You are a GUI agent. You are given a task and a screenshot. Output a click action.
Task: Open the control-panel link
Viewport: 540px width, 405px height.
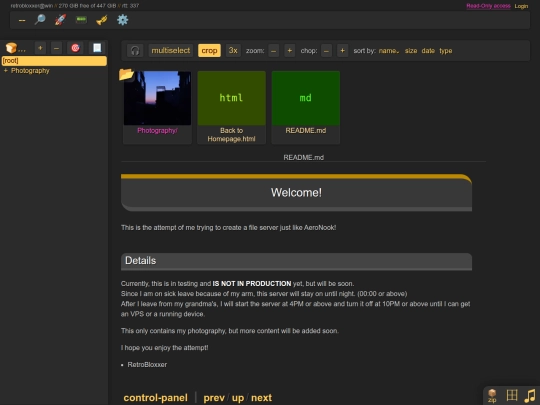tap(156, 398)
